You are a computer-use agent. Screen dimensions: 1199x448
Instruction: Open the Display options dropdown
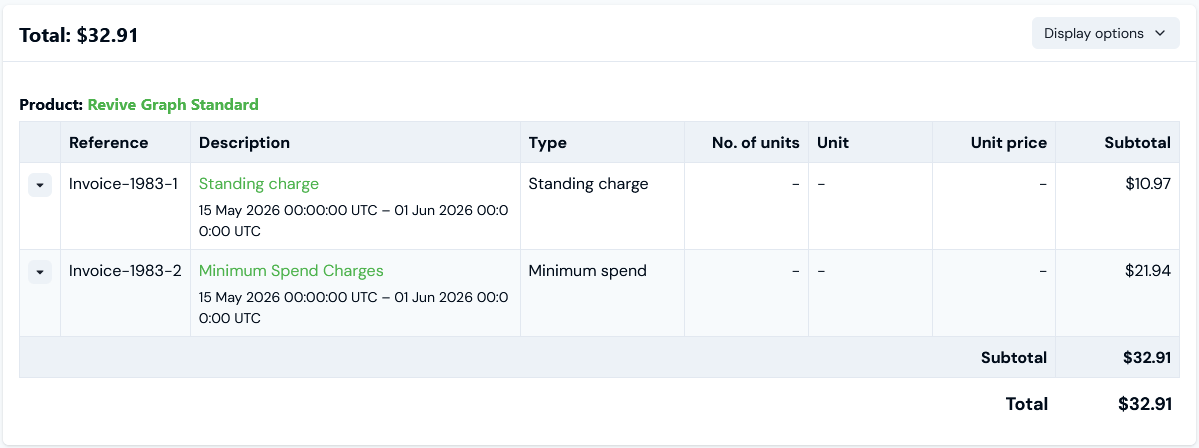click(1105, 34)
